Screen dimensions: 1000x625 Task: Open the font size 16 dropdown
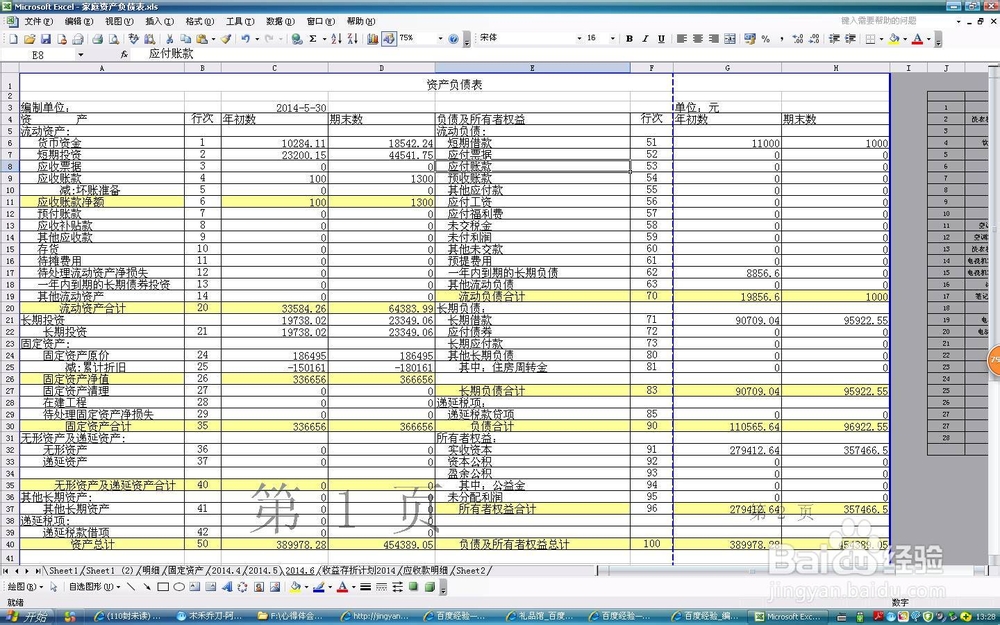(x=612, y=38)
